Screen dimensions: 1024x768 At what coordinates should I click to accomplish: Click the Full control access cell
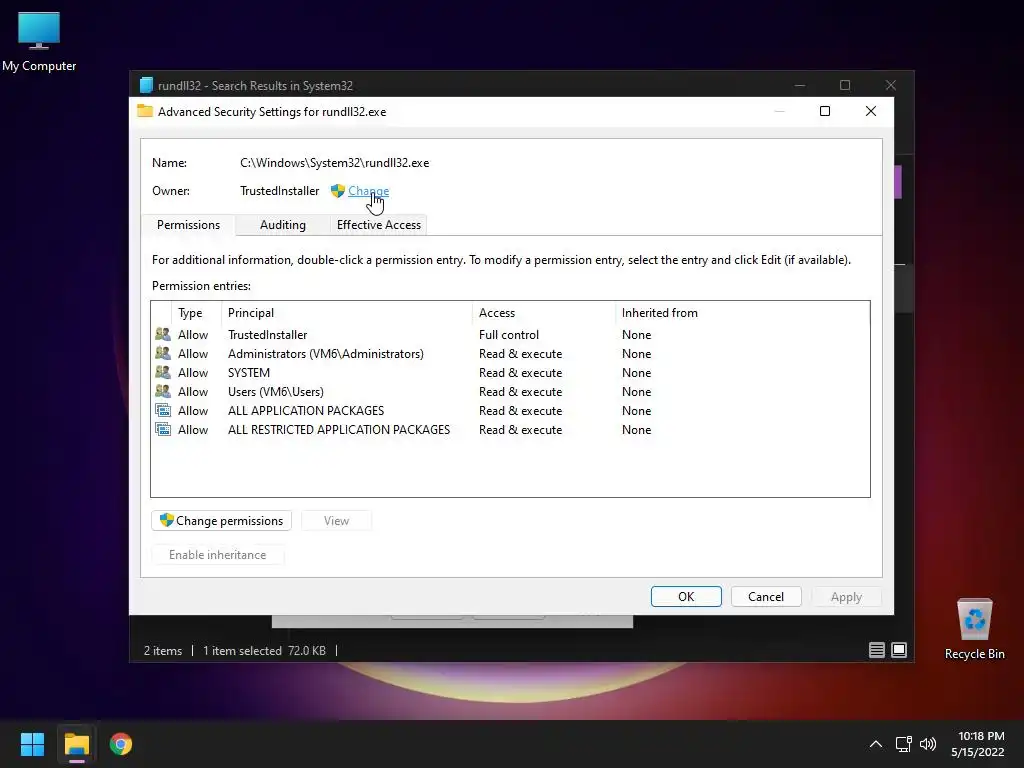point(509,334)
